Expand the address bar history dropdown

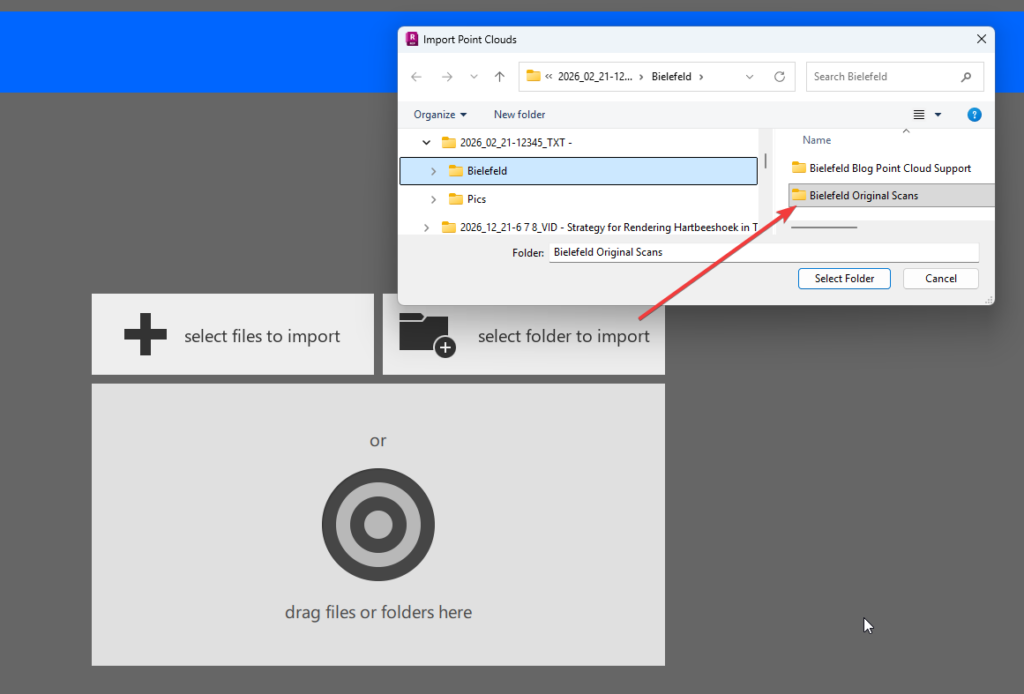750,77
